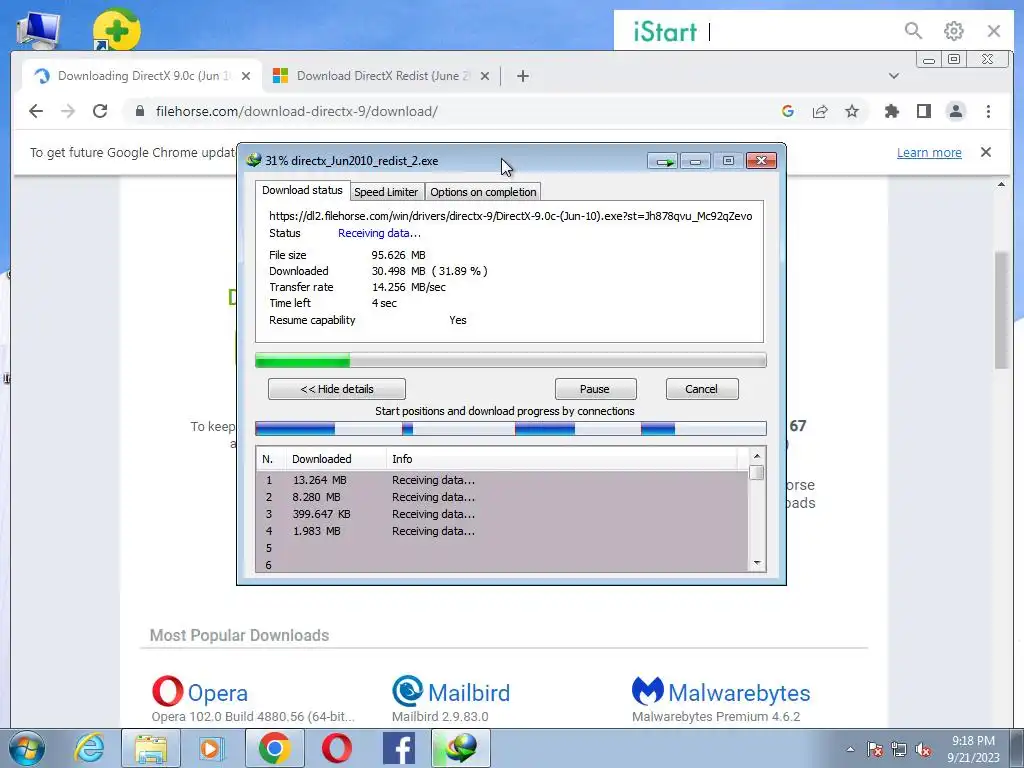The width and height of the screenshot is (1024, 768).
Task: Open the Mailbird download link
Action: [468, 693]
